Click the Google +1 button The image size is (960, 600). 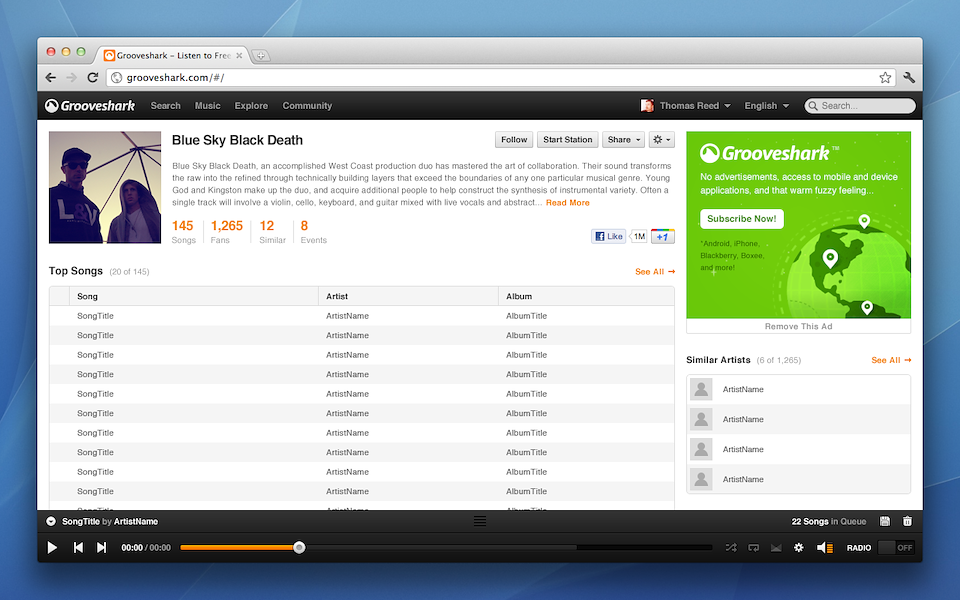tap(662, 236)
